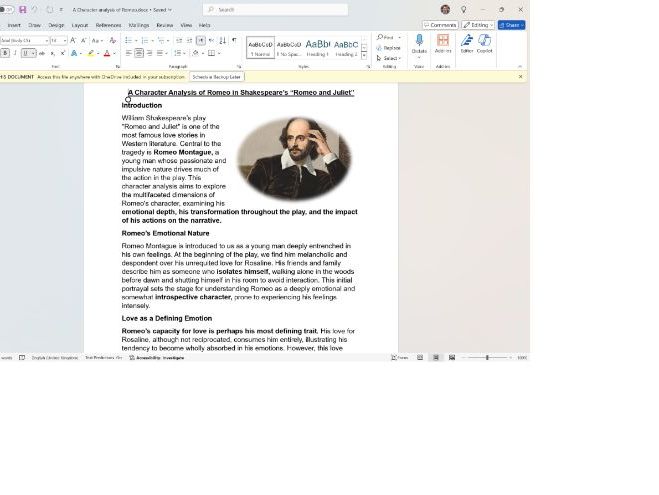
Task: Decrease font size with the smaller A
Action: tap(83, 40)
